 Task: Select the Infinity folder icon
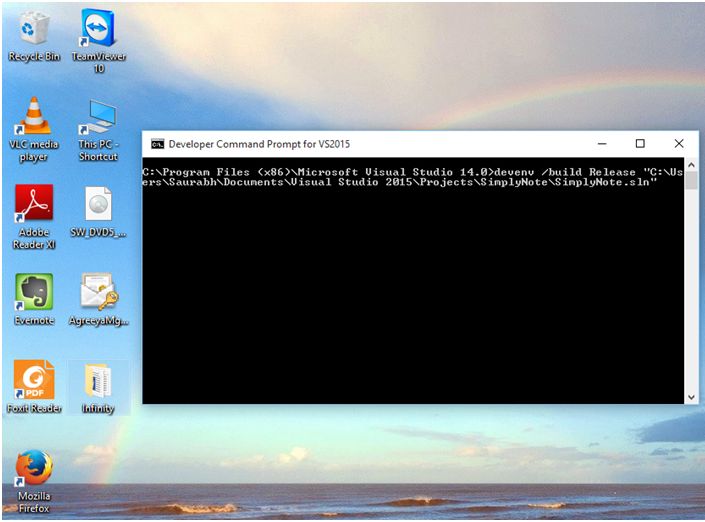[98, 388]
